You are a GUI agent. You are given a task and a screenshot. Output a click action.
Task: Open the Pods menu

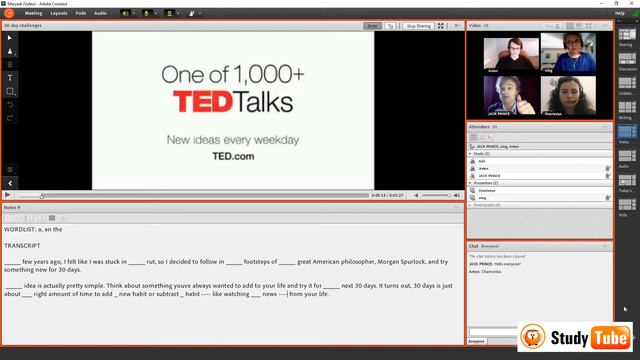click(81, 13)
